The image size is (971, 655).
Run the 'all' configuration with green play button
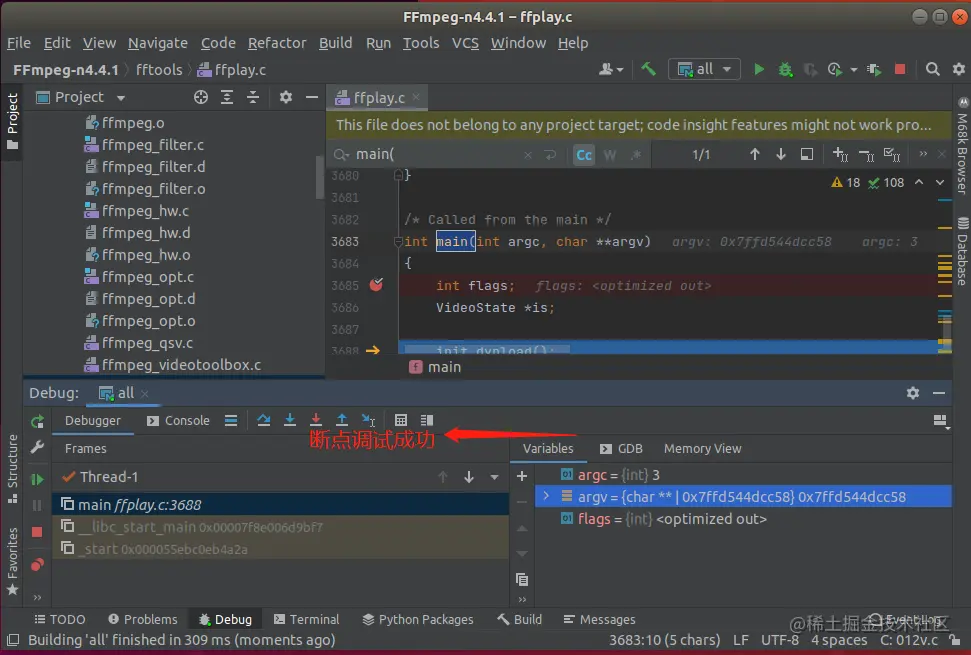point(759,69)
